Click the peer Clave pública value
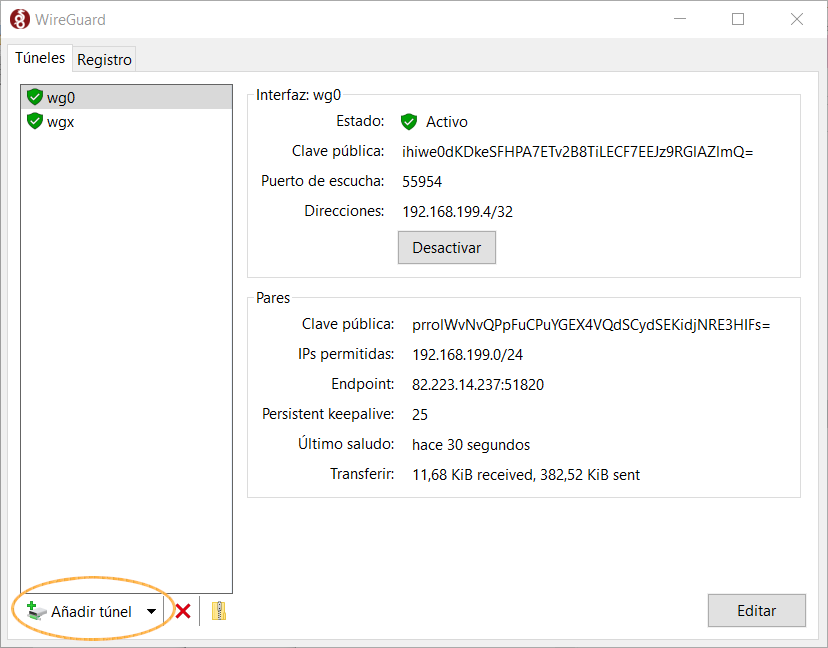The width and height of the screenshot is (828, 648). coord(591,325)
